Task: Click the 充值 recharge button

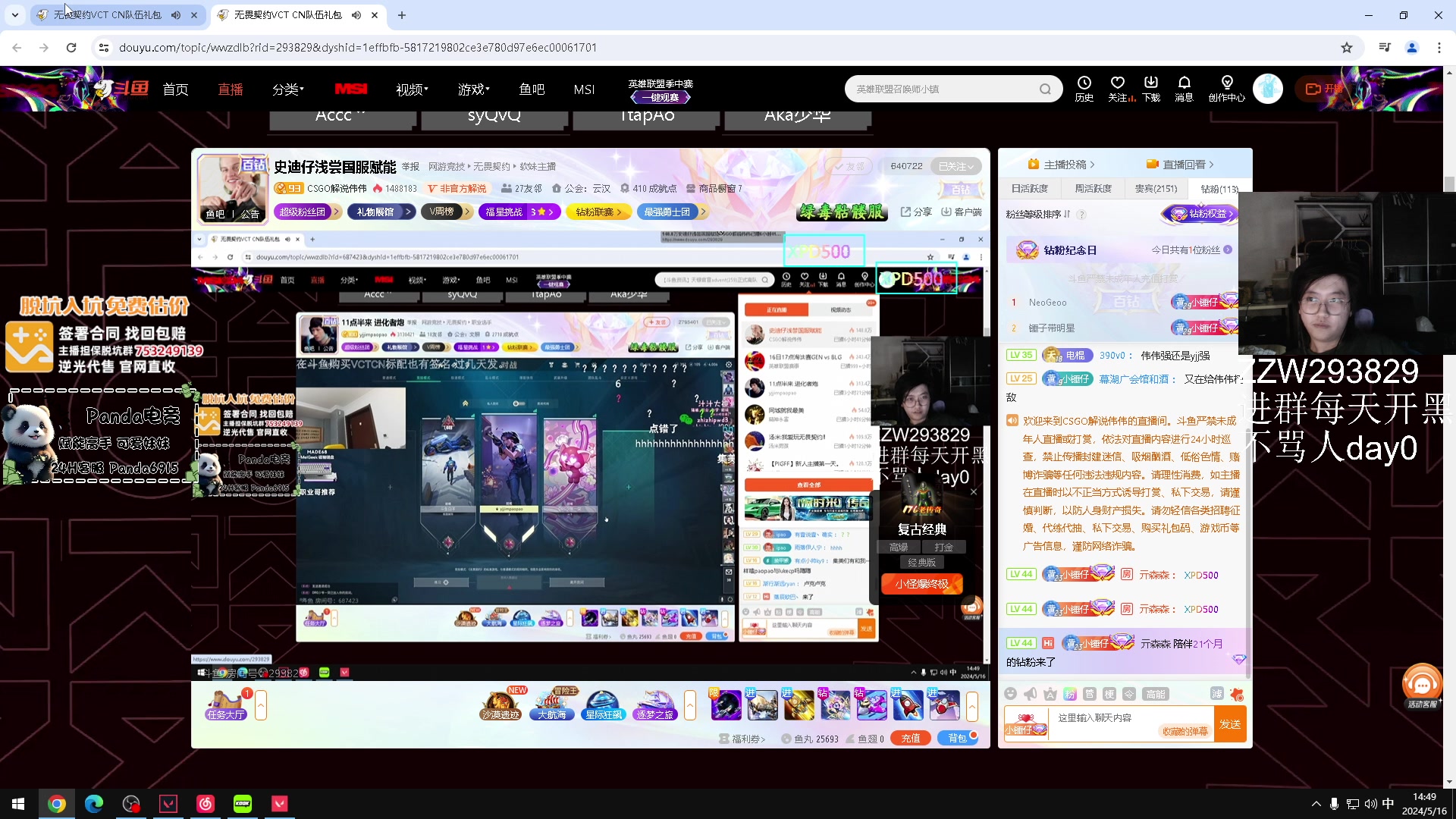Action: pyautogui.click(x=911, y=738)
